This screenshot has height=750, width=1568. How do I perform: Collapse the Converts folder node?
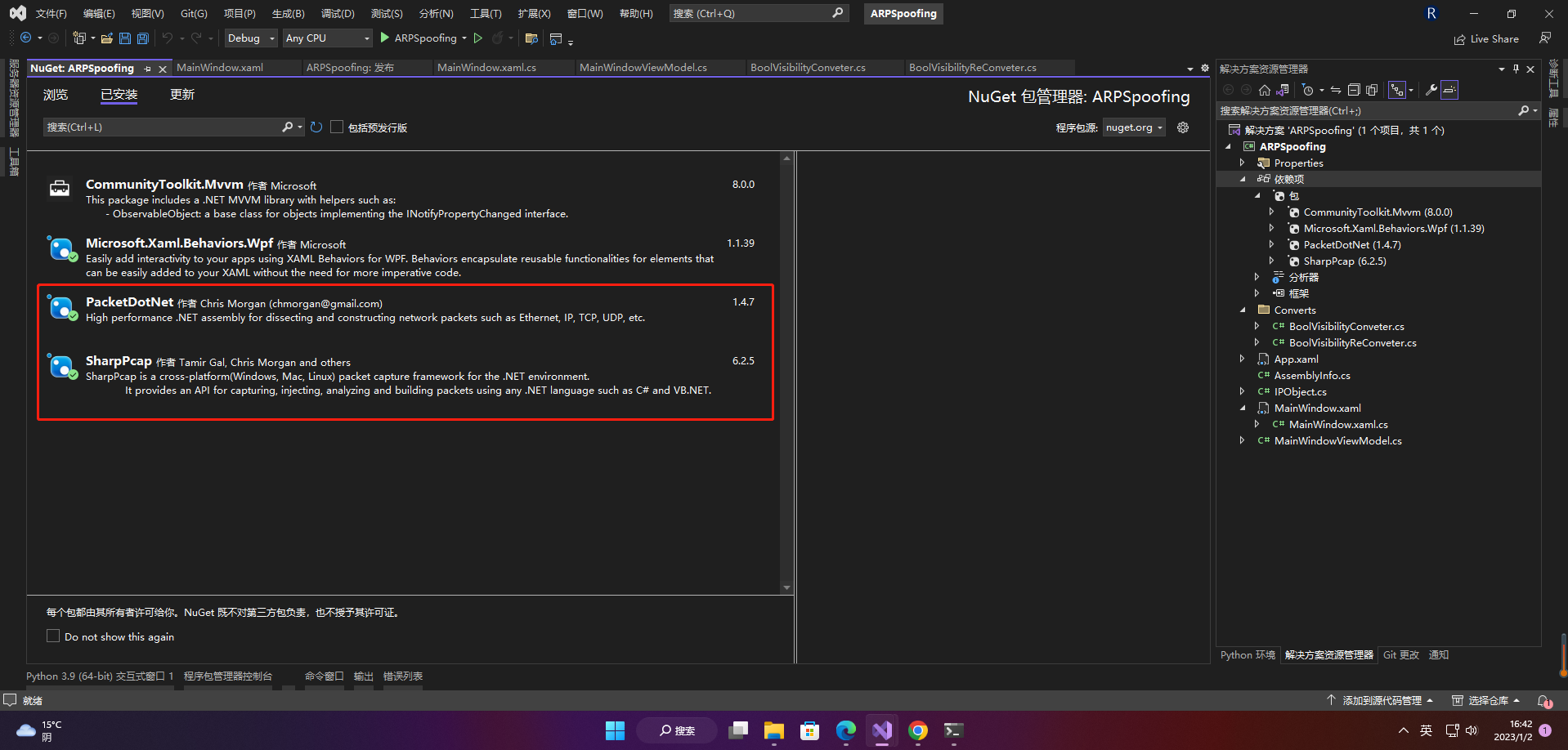(x=1243, y=310)
